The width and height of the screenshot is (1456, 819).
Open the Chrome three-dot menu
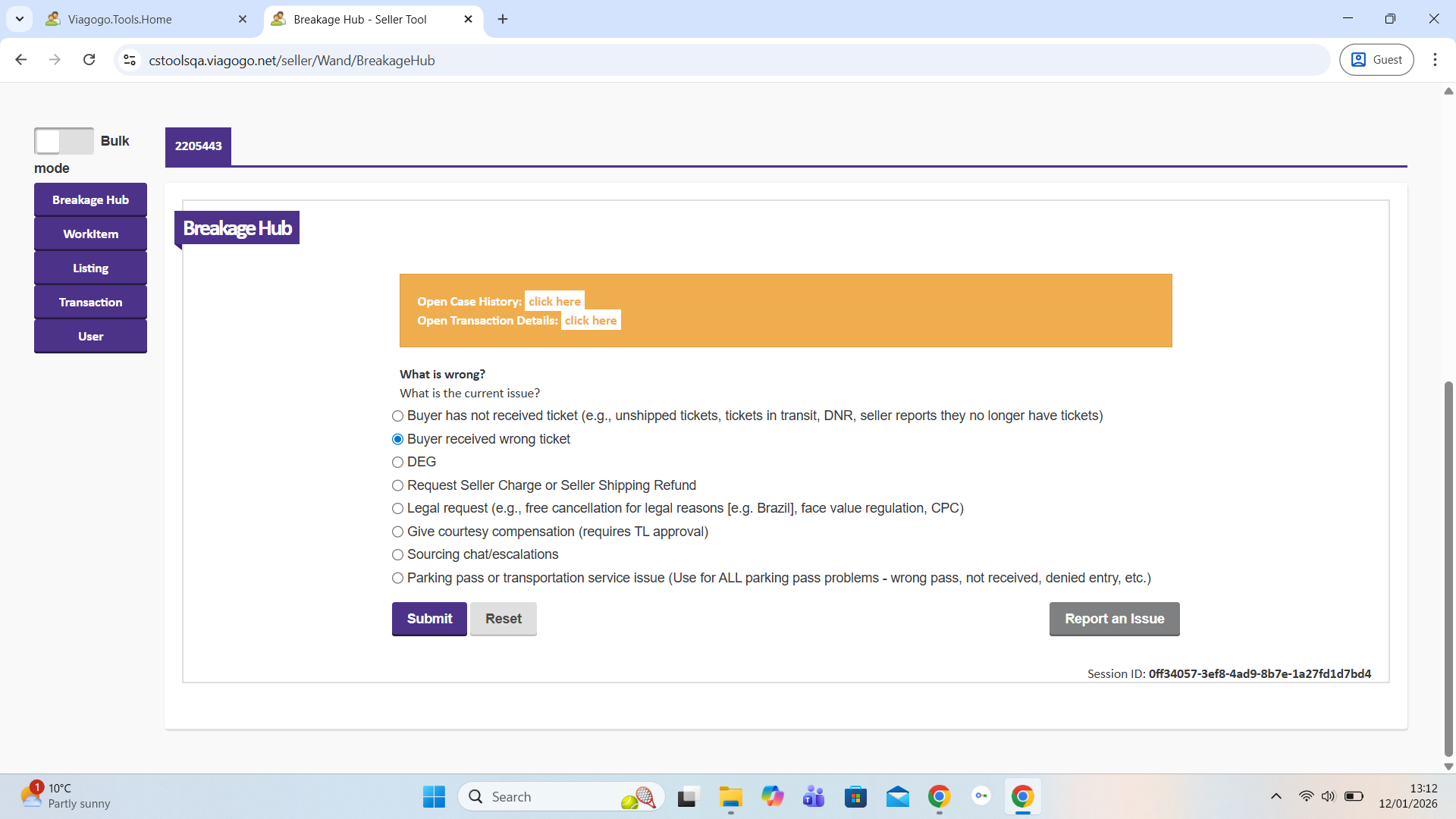1435,60
